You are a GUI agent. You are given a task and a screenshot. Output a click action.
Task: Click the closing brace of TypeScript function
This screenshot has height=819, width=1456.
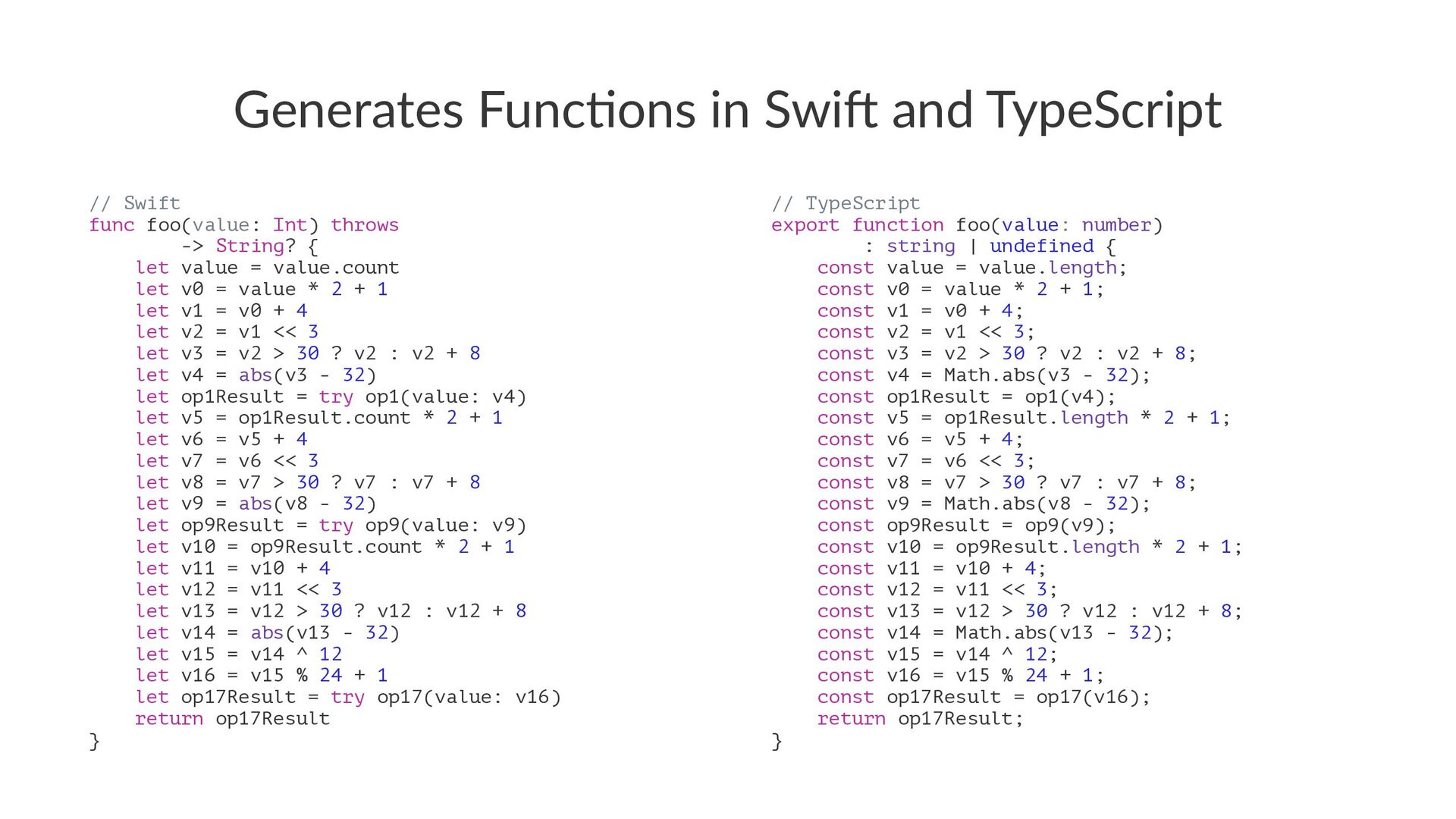[777, 741]
